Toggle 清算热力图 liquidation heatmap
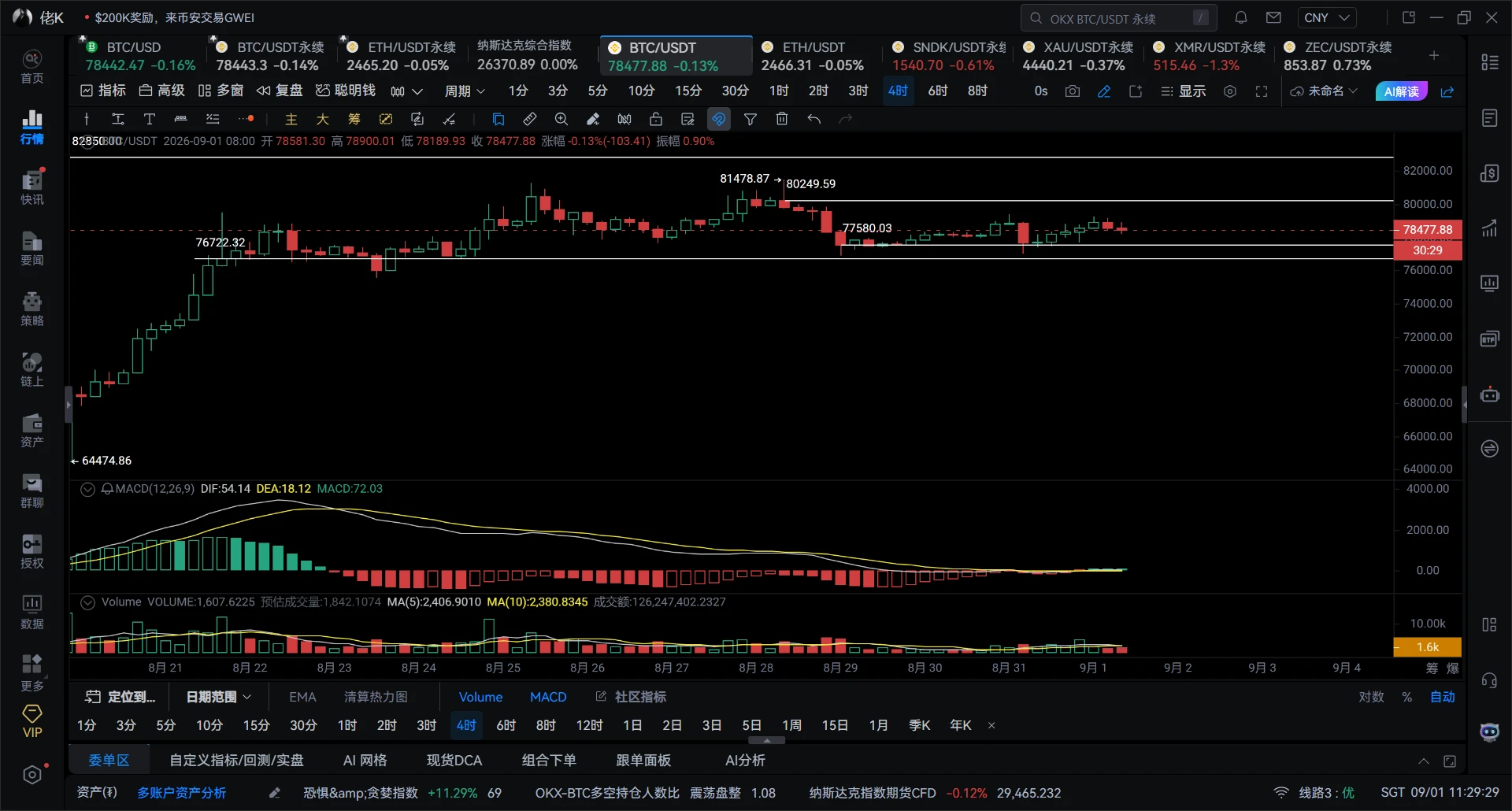Viewport: 1512px width, 811px height. pyautogui.click(x=376, y=697)
